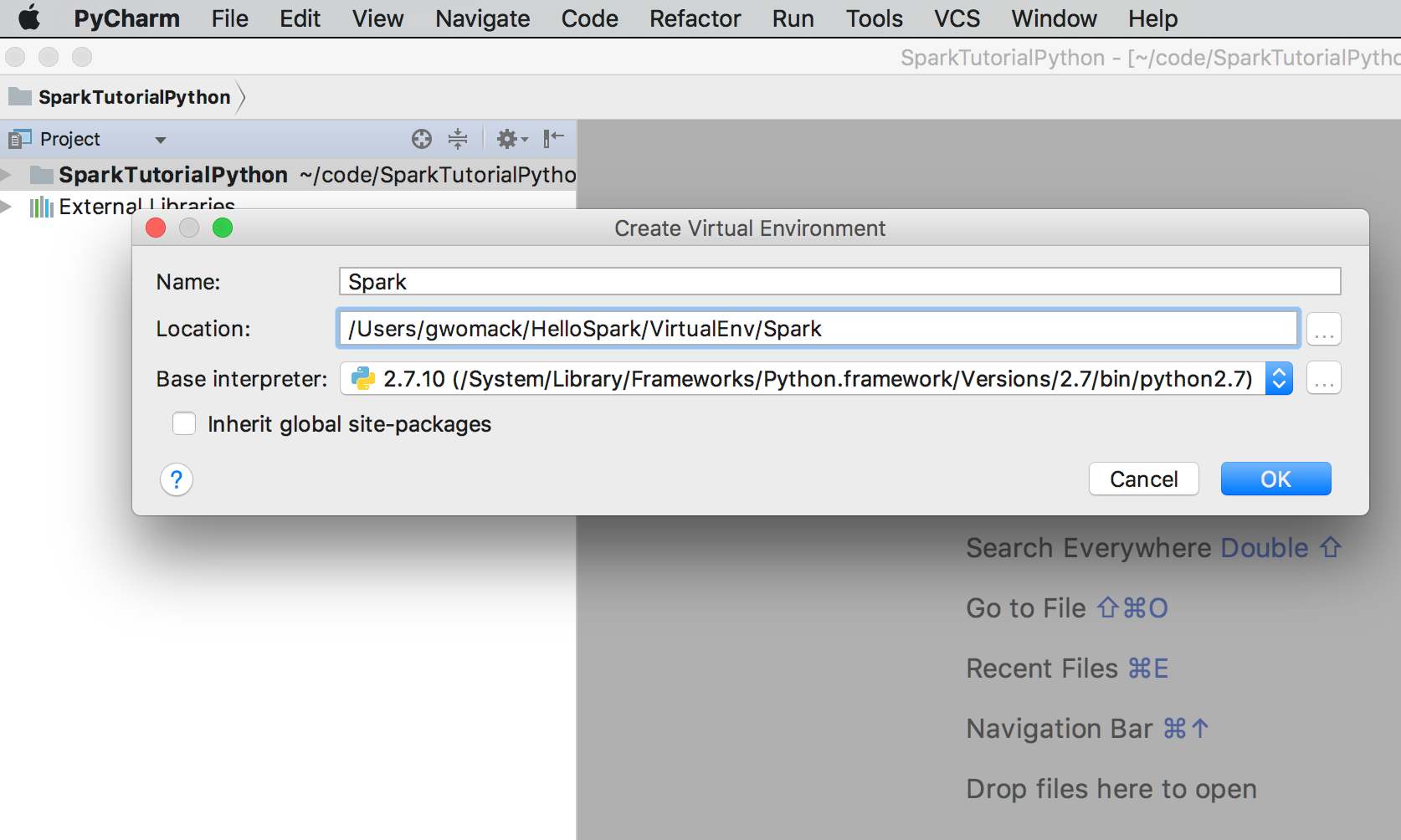The width and height of the screenshot is (1401, 840).
Task: Click the Python logo icon in Base interpreter
Action: tap(363, 379)
